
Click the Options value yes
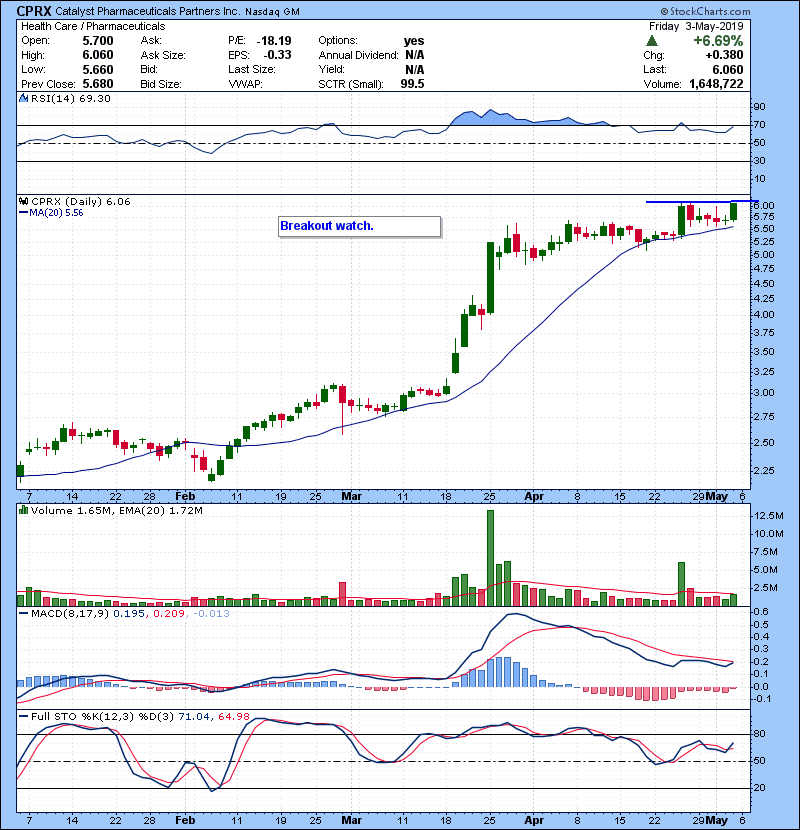[x=414, y=41]
